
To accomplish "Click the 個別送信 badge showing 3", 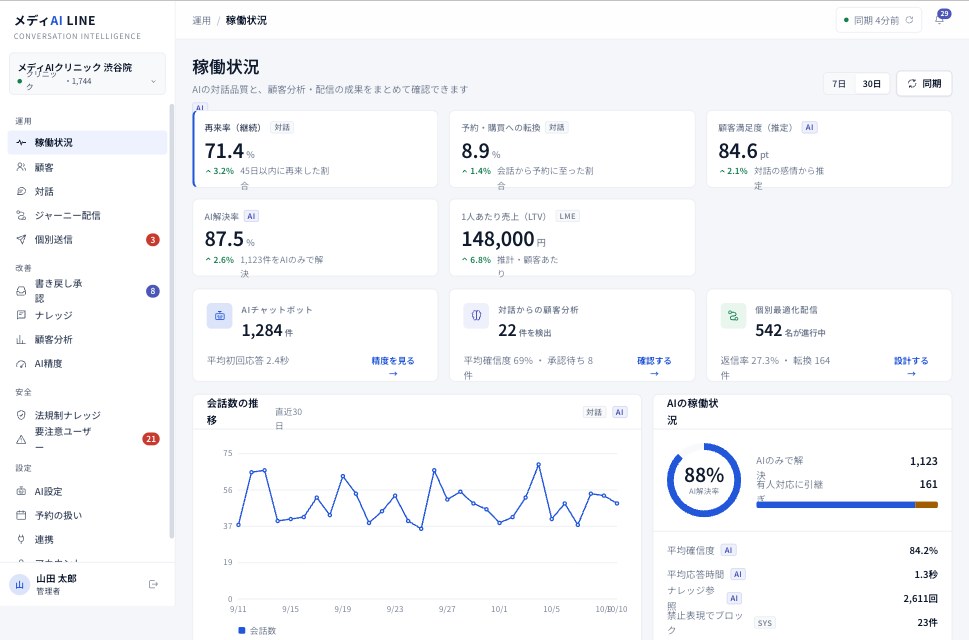I will coord(153,240).
